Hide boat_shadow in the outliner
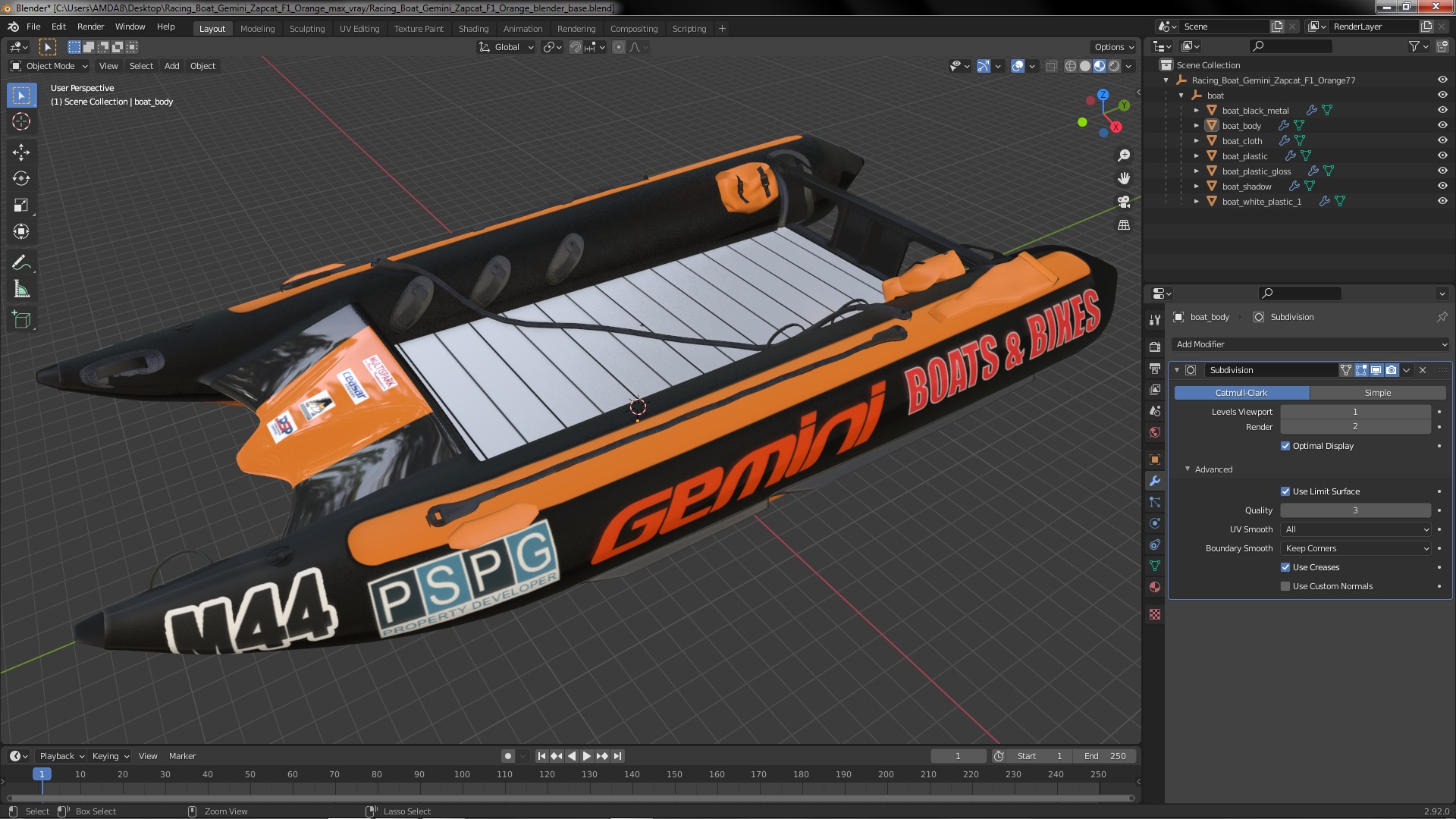This screenshot has width=1456, height=819. click(1442, 186)
